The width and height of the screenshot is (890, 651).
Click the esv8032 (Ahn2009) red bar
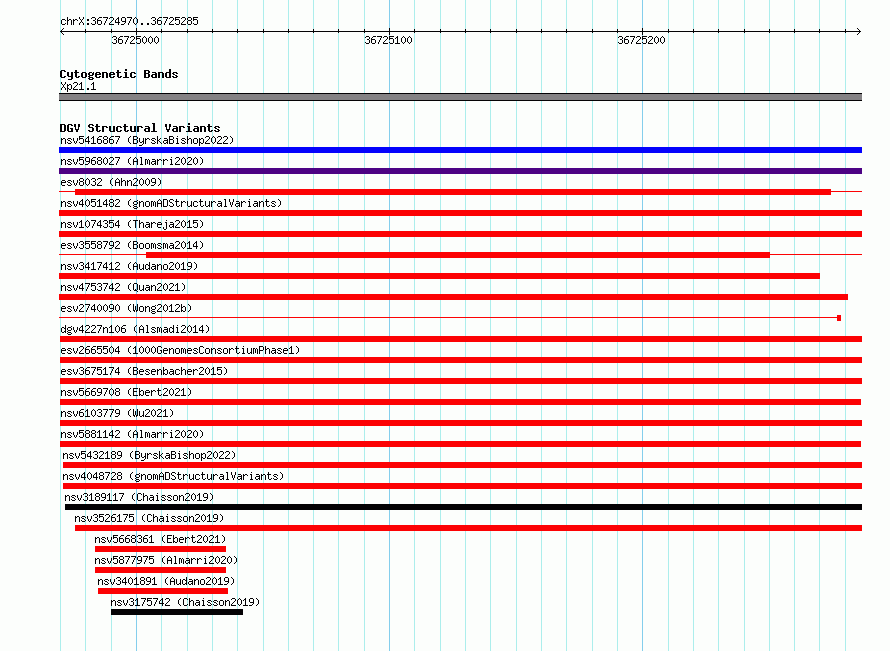pos(453,192)
